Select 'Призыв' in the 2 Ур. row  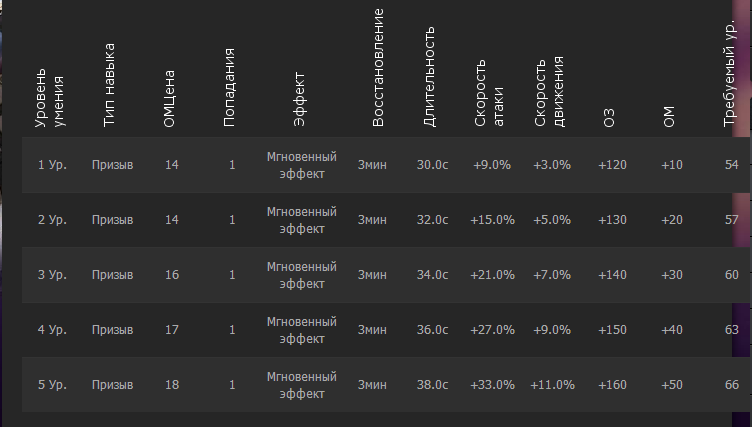point(112,219)
